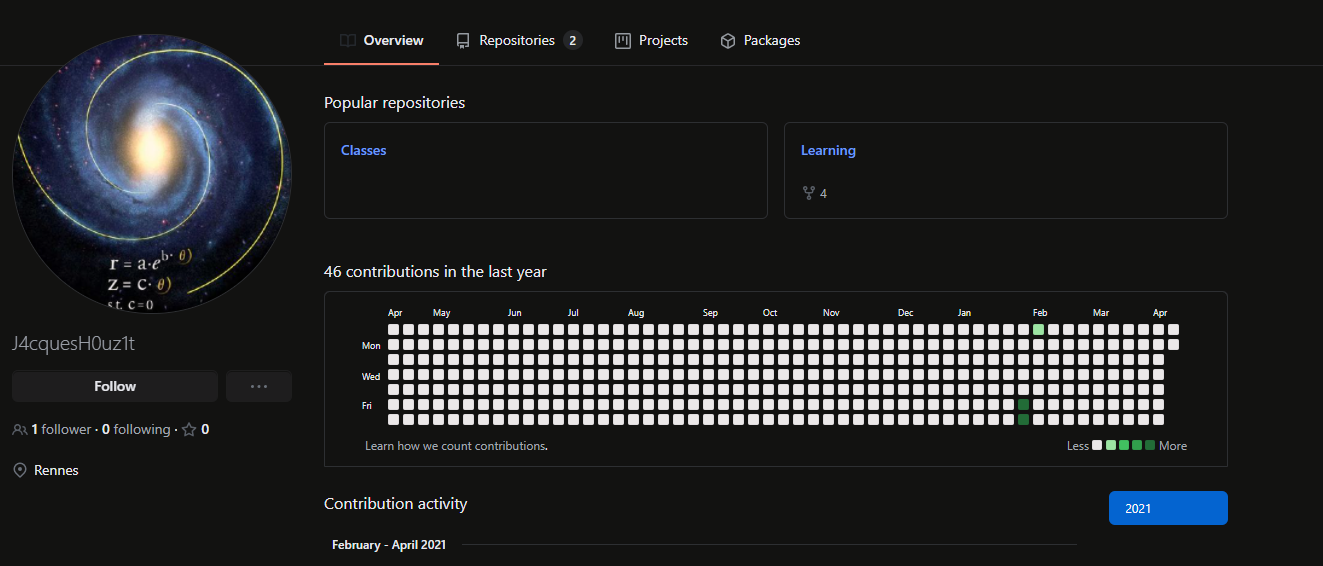Click the fork count 4 on Learning

click(823, 193)
